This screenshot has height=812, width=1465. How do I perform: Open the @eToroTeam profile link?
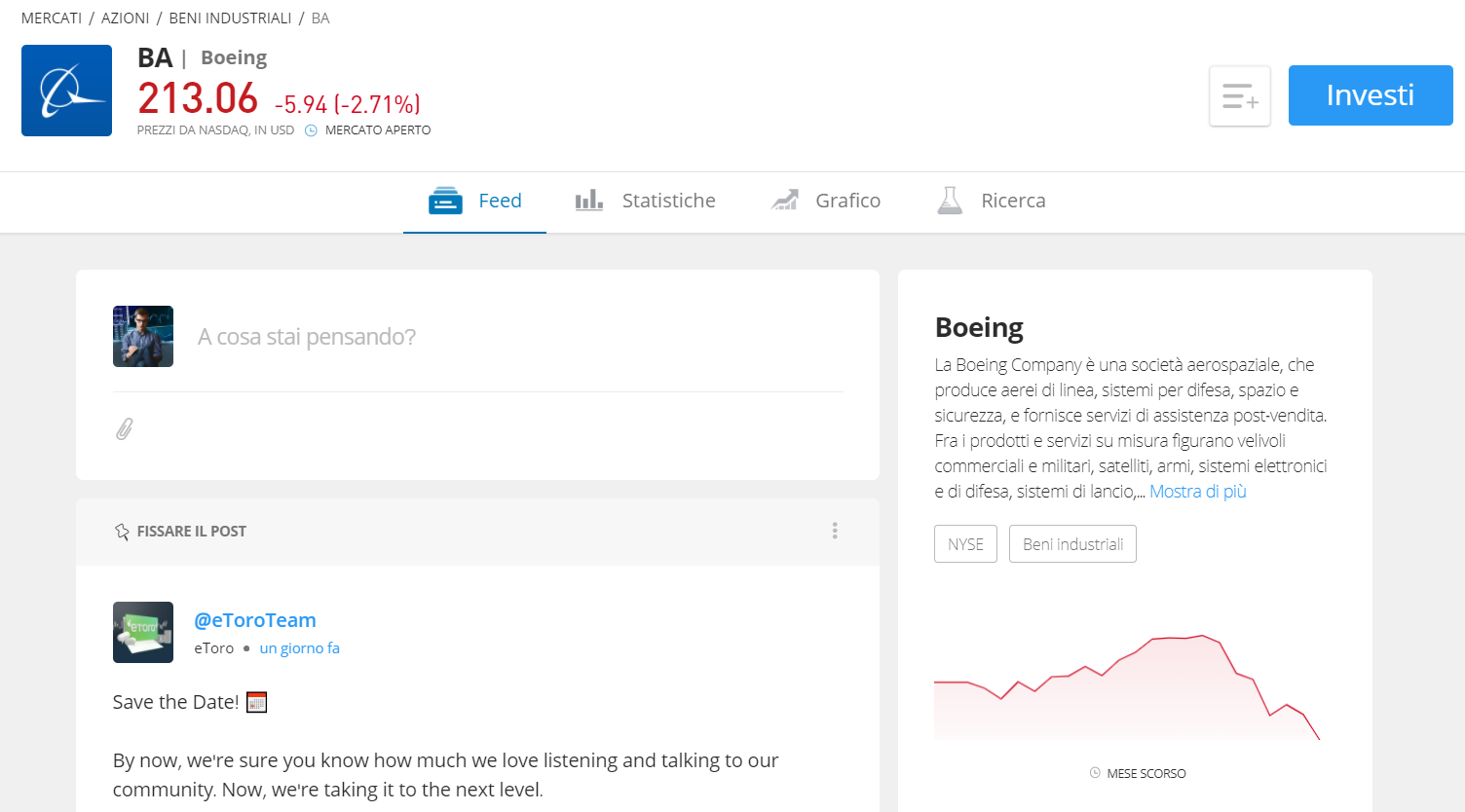(x=255, y=620)
